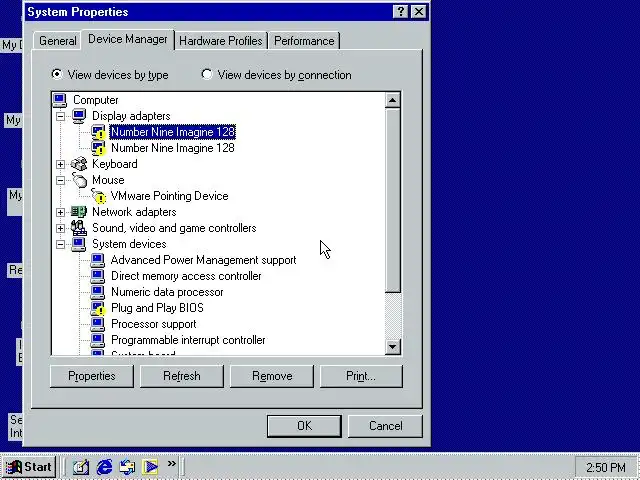Click the play-arrow quick launch icon
Screen dimensions: 640x480
(150, 467)
